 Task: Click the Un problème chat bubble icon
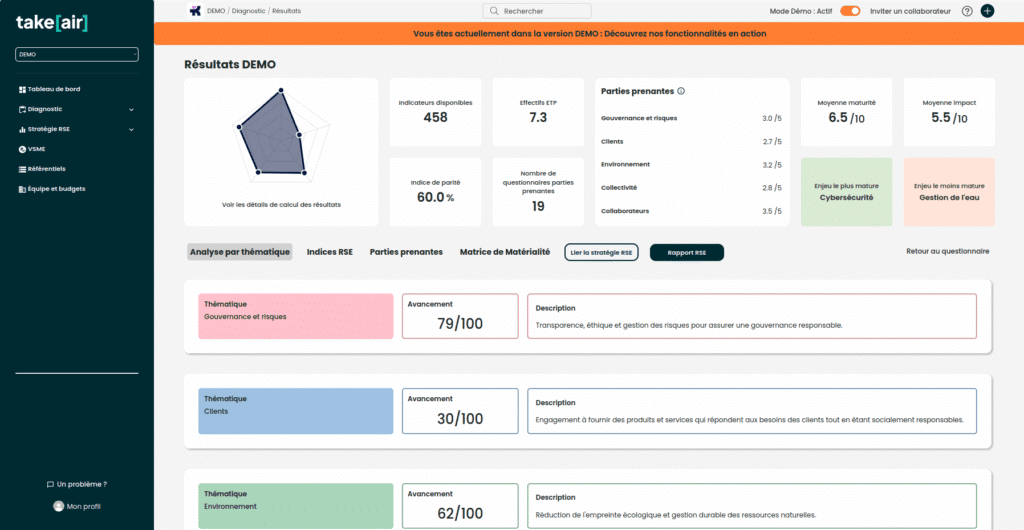[x=51, y=484]
